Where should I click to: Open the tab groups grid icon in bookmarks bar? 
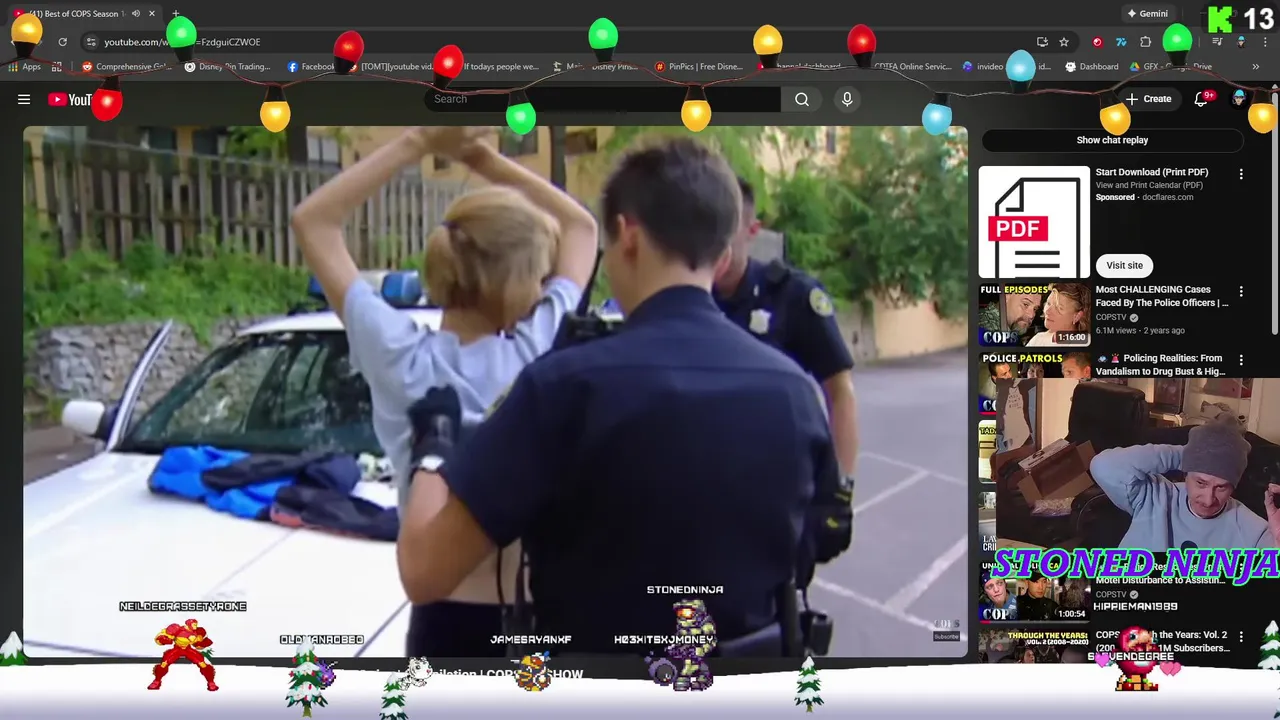click(57, 67)
